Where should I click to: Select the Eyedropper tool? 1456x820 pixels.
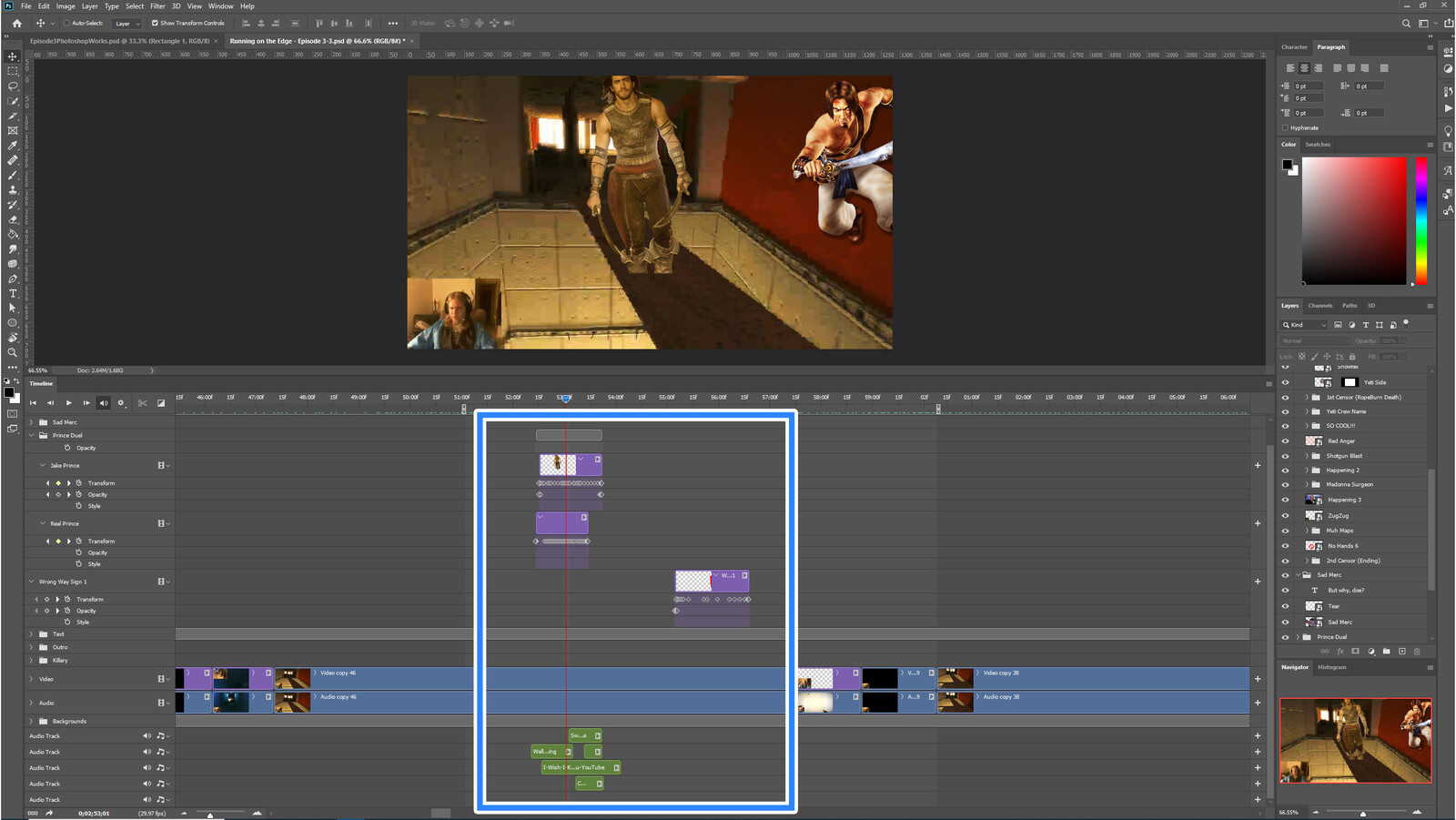tap(13, 146)
